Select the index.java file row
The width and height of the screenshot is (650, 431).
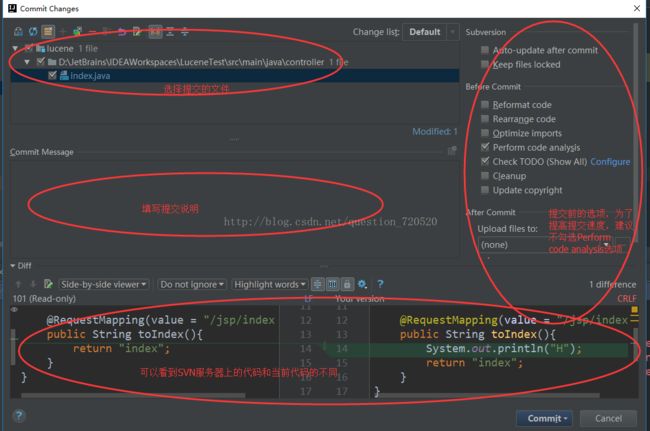tap(235, 75)
